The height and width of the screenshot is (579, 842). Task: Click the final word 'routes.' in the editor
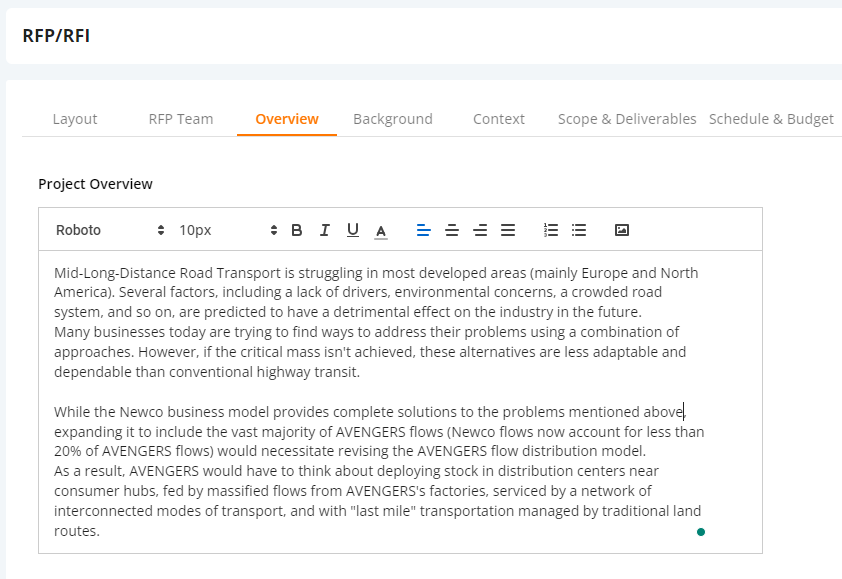click(x=77, y=531)
